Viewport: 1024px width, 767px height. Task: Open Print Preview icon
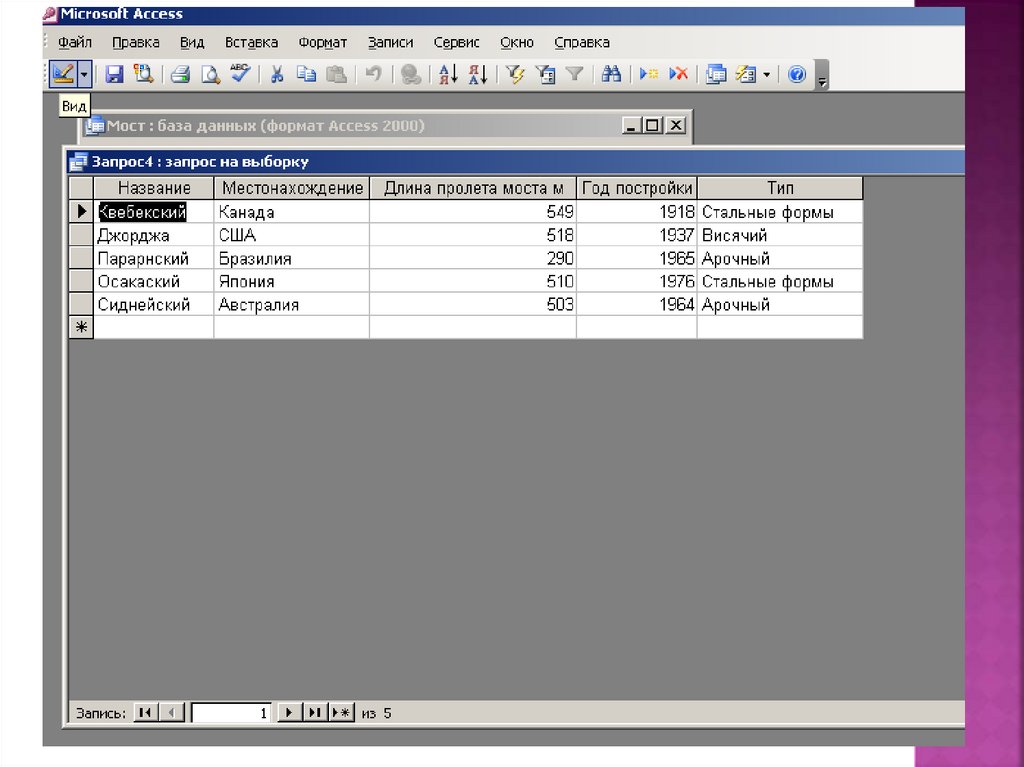coord(210,74)
